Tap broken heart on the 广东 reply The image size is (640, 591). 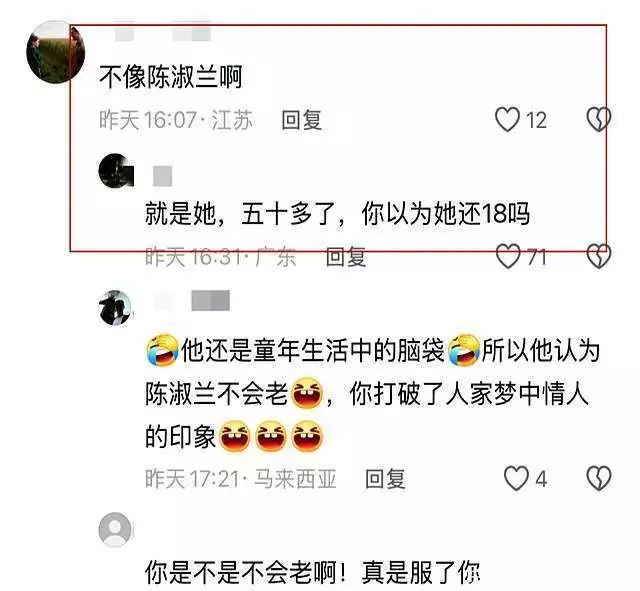[598, 256]
